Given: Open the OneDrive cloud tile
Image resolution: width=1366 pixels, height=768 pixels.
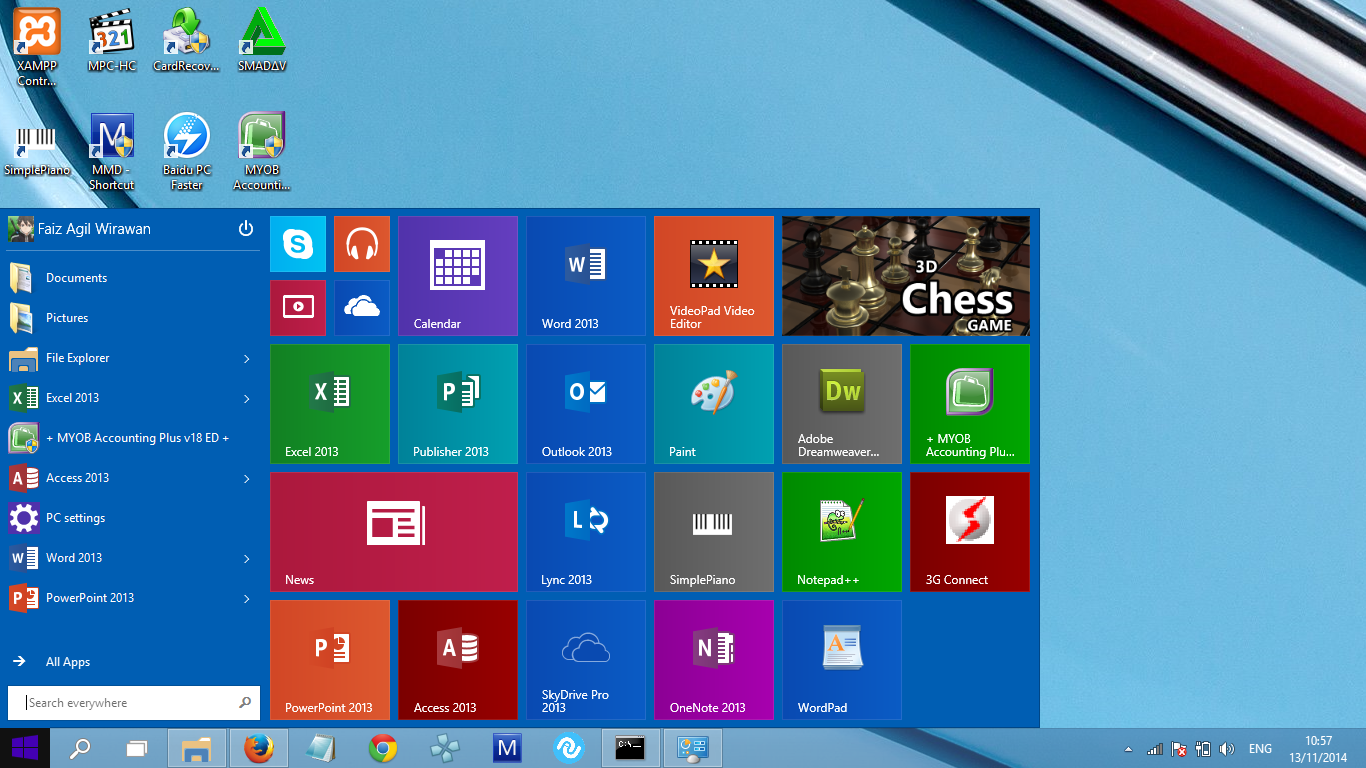Looking at the screenshot, I should [x=362, y=308].
